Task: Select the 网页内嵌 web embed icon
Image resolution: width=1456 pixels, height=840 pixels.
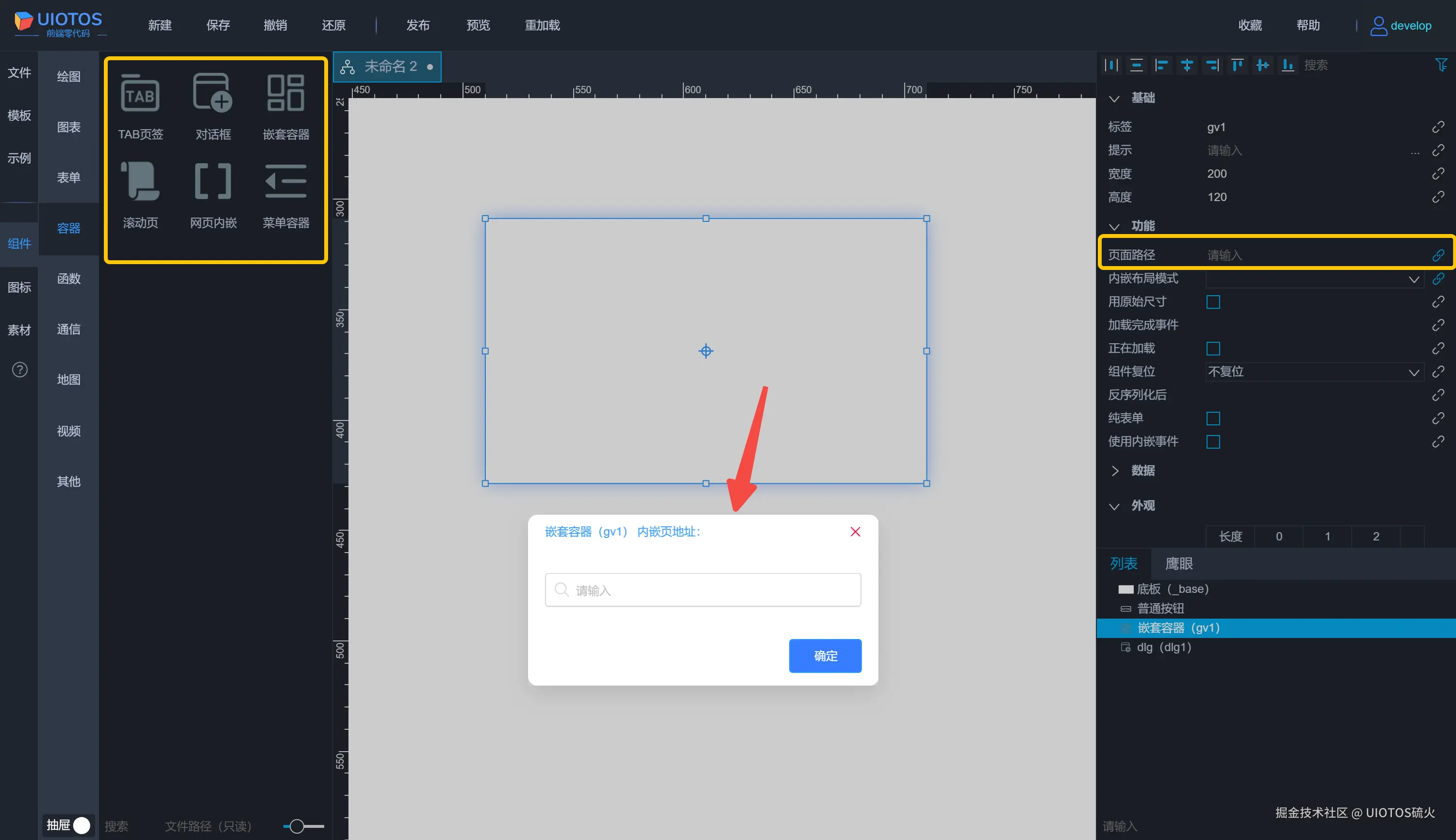Action: click(213, 181)
